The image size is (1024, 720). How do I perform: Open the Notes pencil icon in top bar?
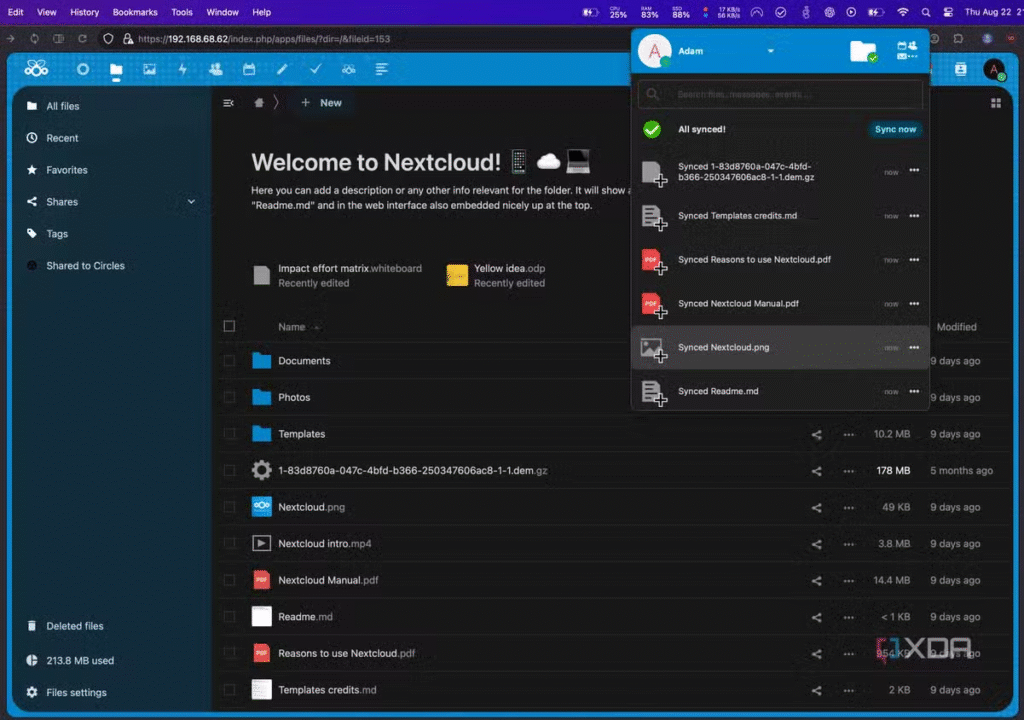click(x=282, y=69)
